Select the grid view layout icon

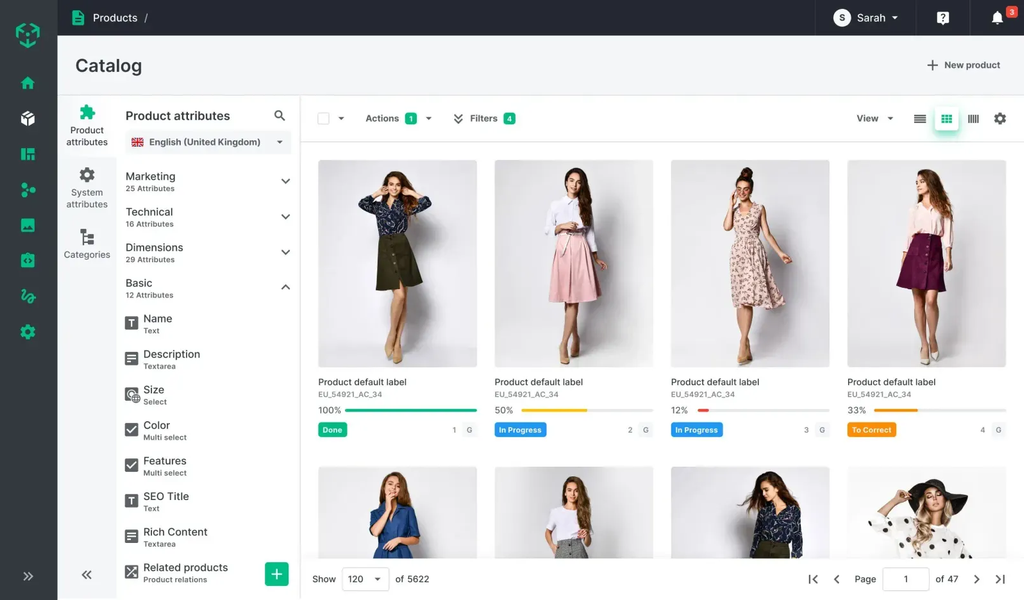click(x=946, y=119)
